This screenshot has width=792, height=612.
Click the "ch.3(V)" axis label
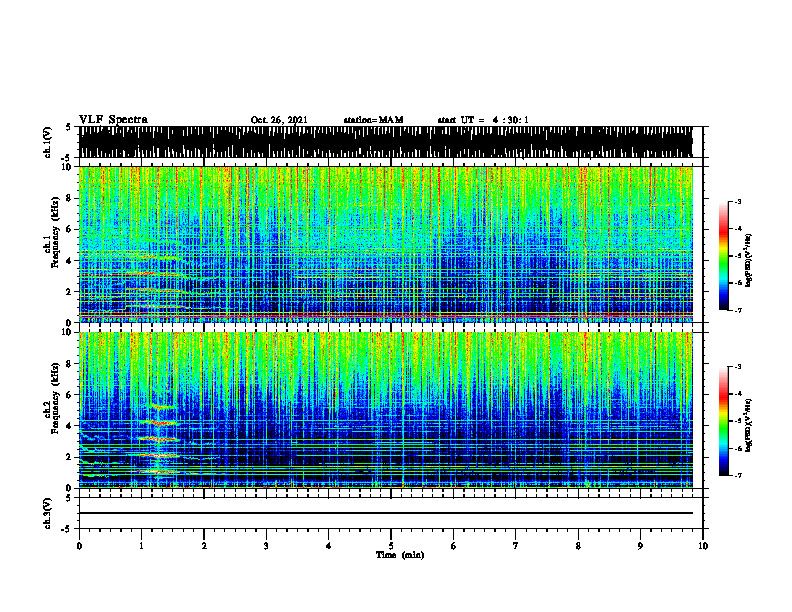click(48, 513)
